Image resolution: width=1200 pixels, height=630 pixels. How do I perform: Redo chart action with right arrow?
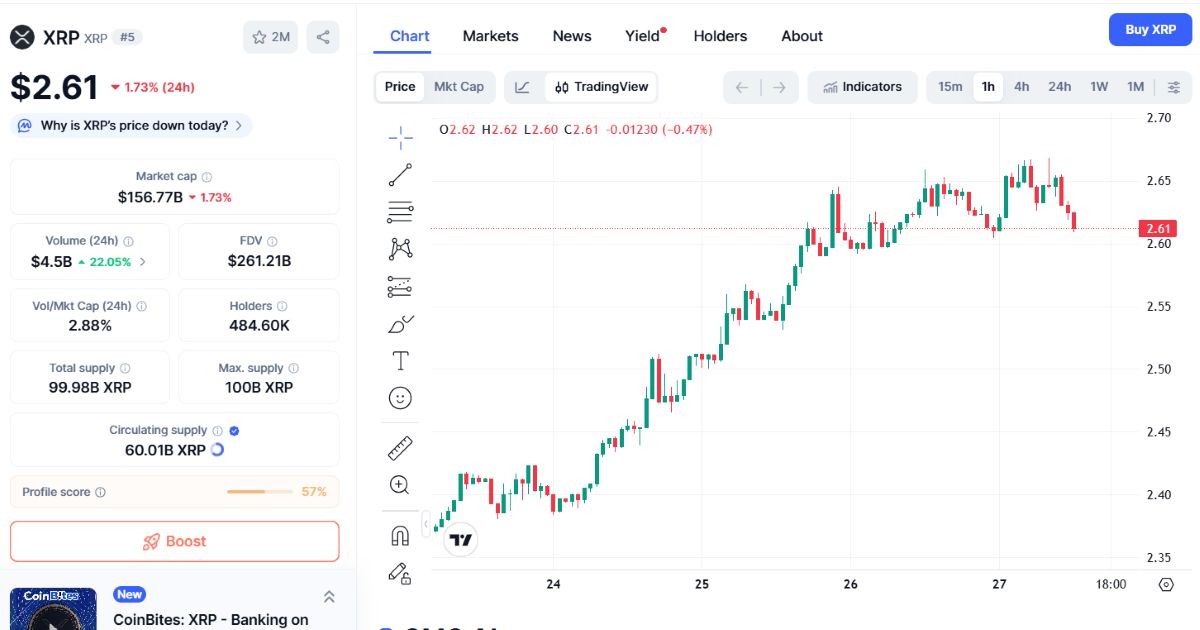[779, 87]
